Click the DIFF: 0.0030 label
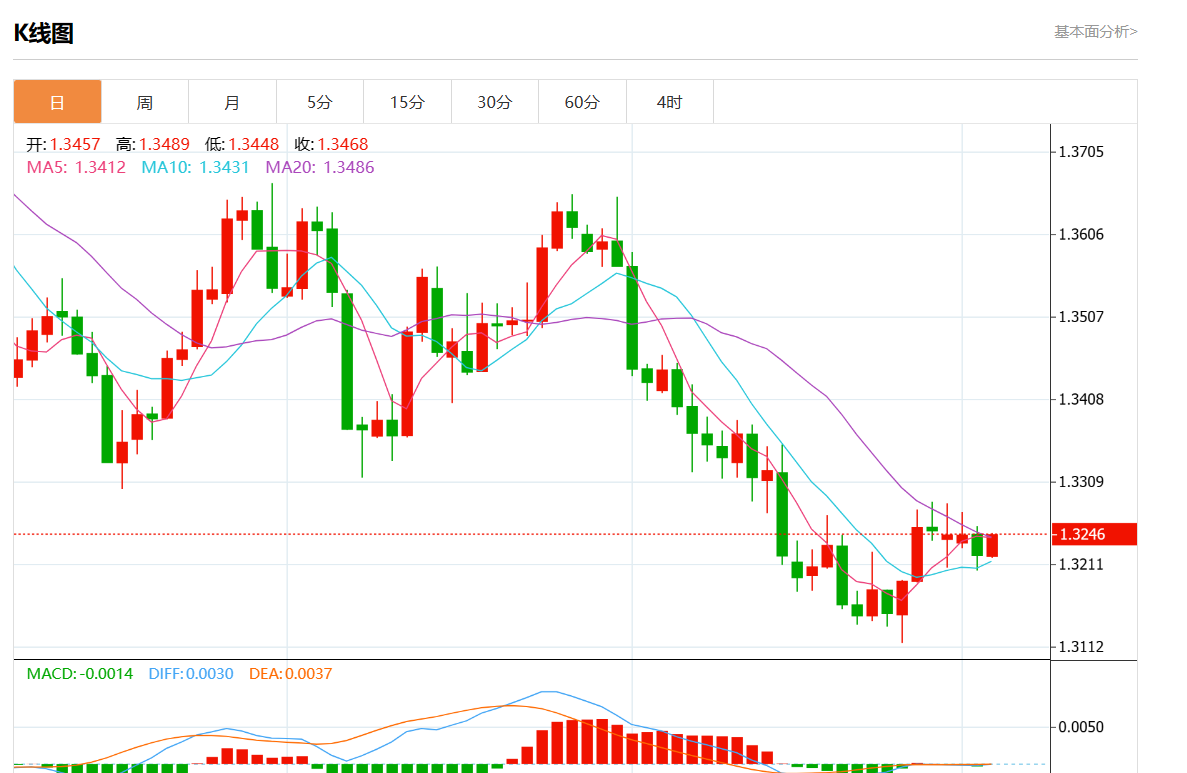Screen dimensions: 1187x773 click(191, 674)
